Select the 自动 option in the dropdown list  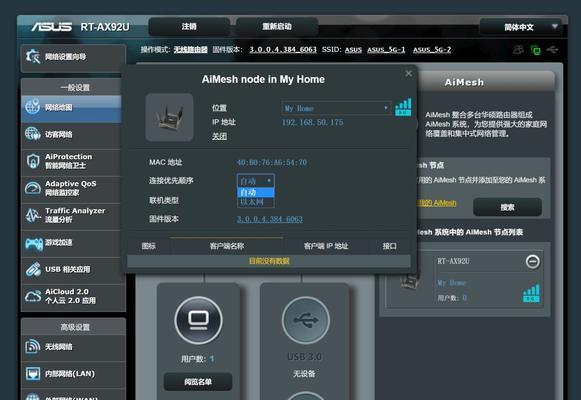[x=256, y=193]
